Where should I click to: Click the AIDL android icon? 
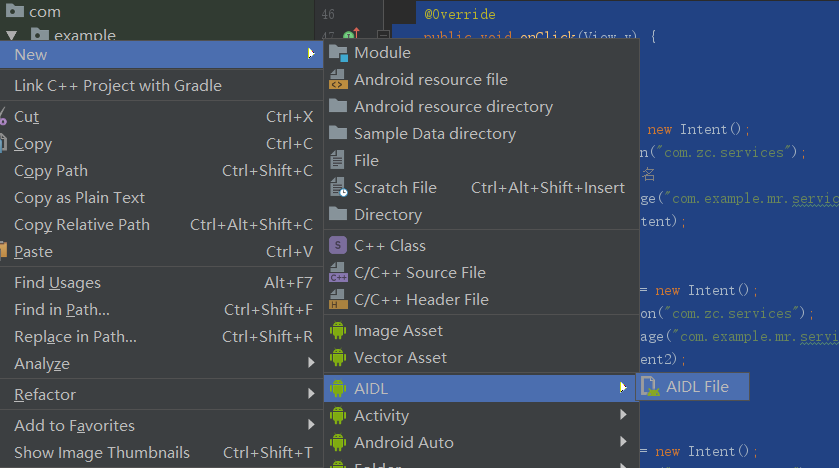click(338, 388)
